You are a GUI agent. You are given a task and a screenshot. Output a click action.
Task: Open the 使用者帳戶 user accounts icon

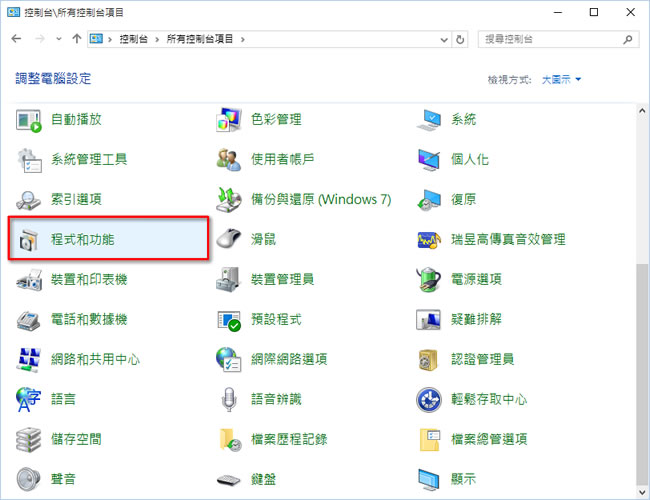click(x=229, y=160)
